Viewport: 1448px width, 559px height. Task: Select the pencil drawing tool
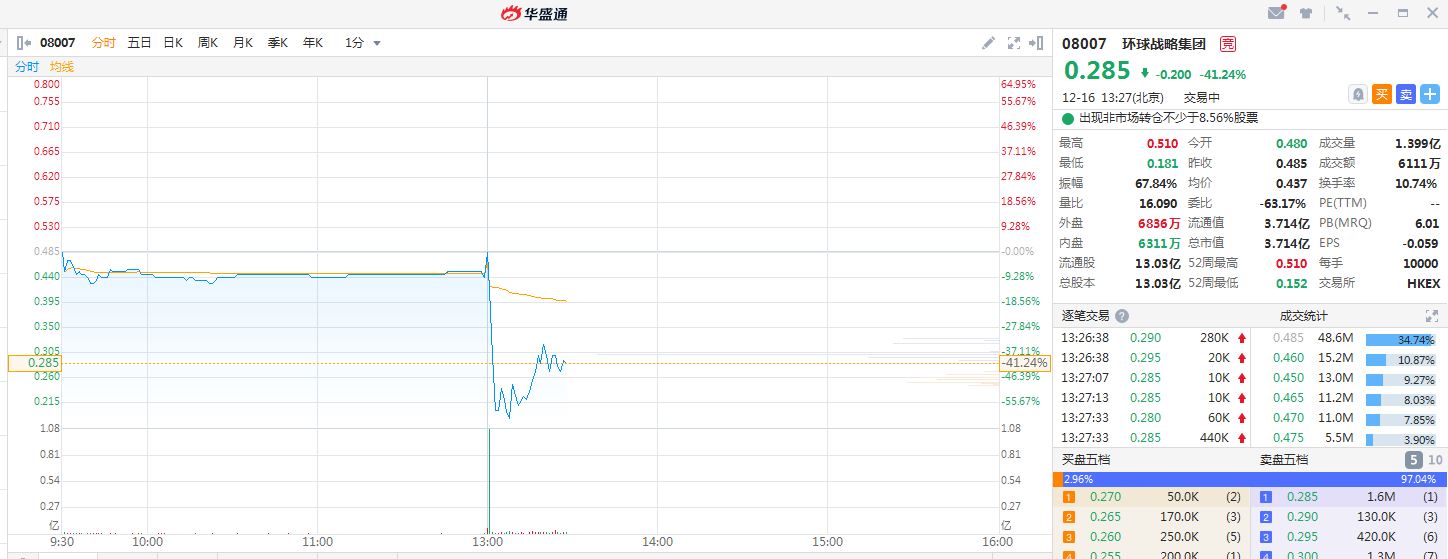(x=988, y=43)
